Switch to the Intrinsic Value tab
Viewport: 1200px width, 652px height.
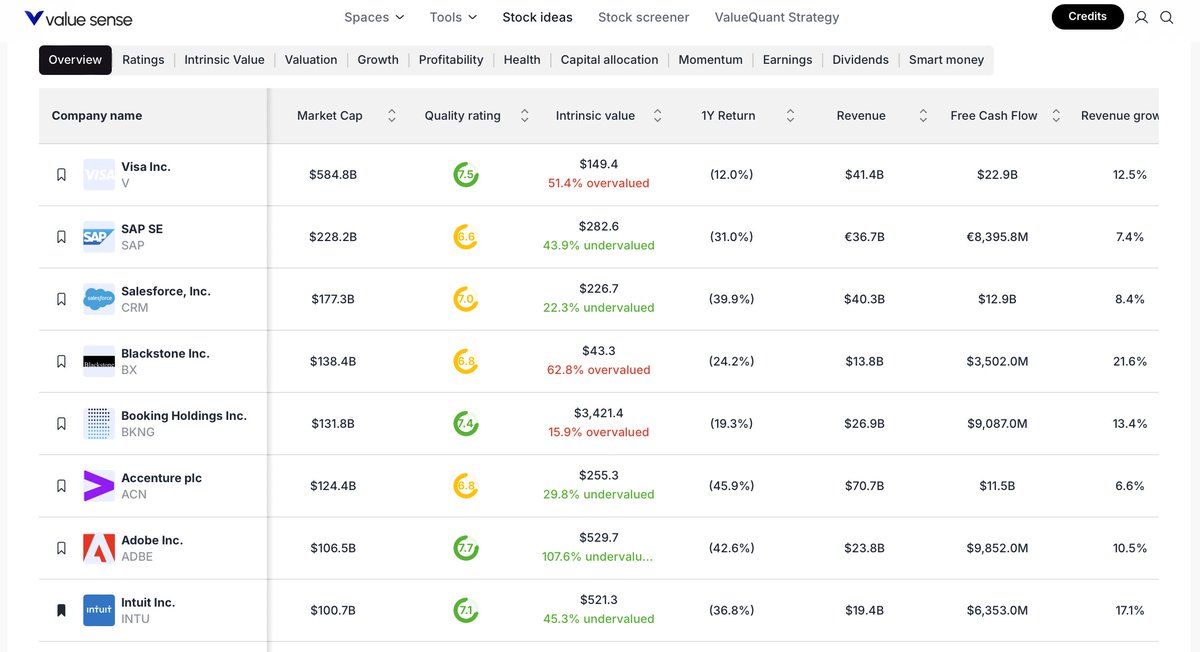click(224, 60)
